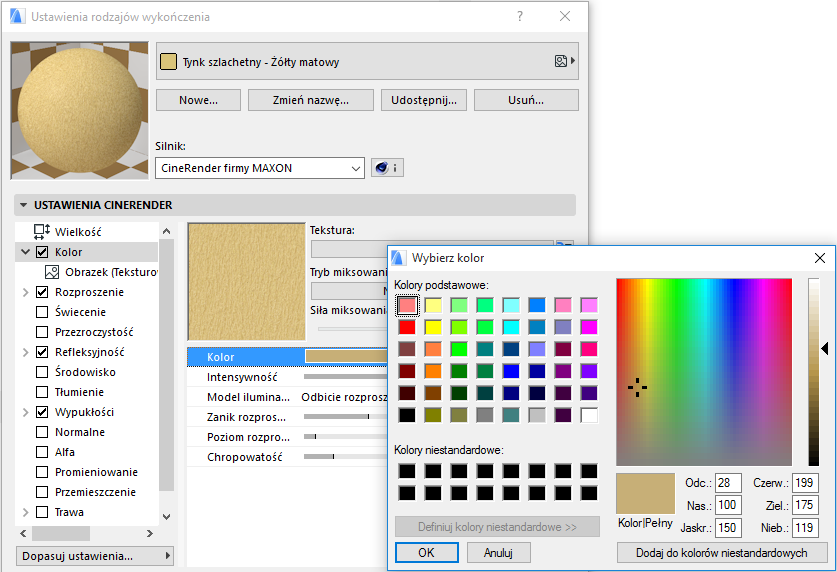Pick the black basic color swatch
This screenshot has width=837, height=572.
pyautogui.click(x=407, y=415)
